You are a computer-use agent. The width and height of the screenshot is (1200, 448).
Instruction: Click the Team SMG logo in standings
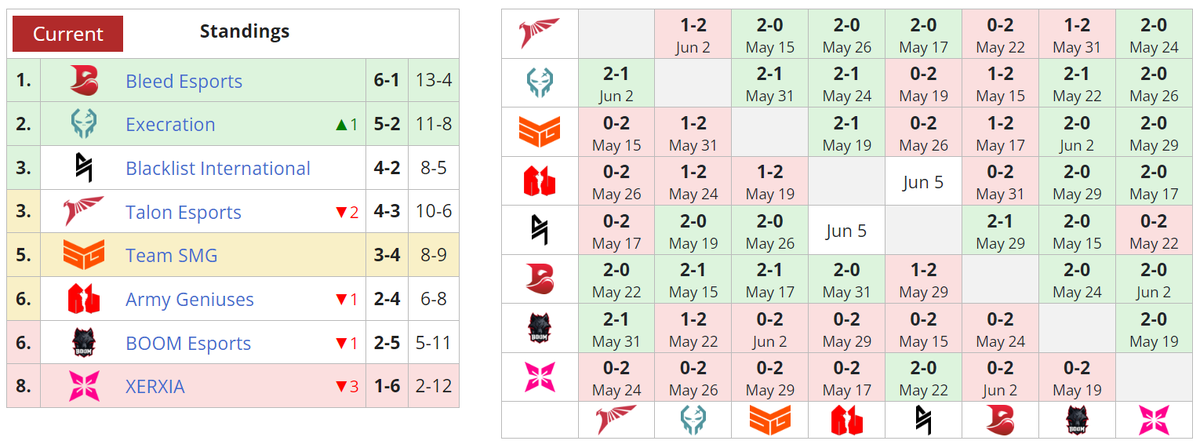tap(84, 255)
